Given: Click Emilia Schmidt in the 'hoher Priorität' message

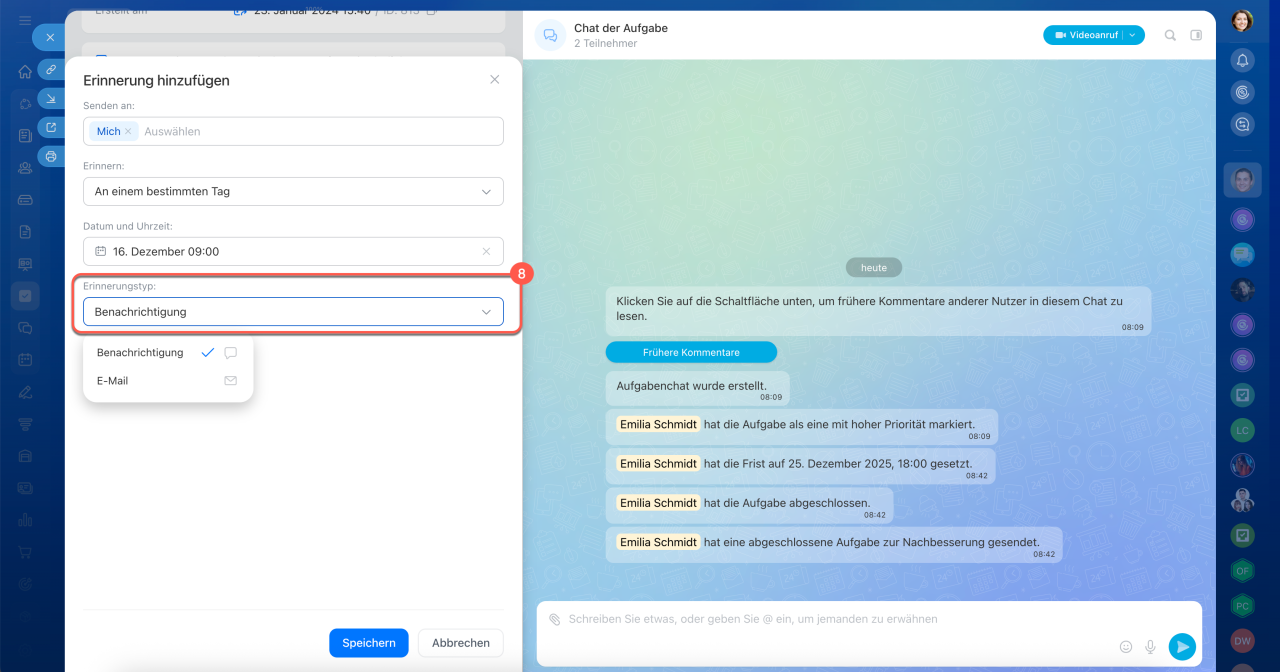Looking at the screenshot, I should 658,424.
